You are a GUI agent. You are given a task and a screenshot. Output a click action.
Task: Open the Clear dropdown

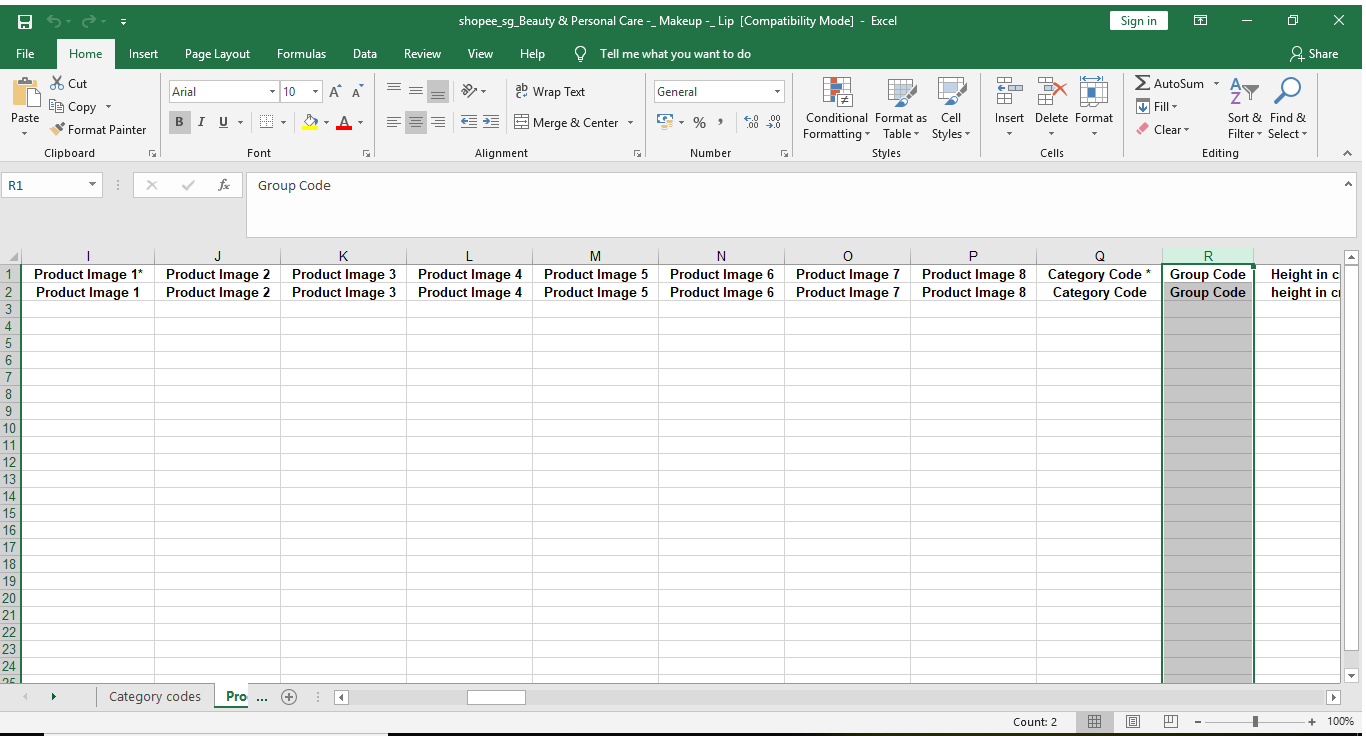tap(1163, 129)
